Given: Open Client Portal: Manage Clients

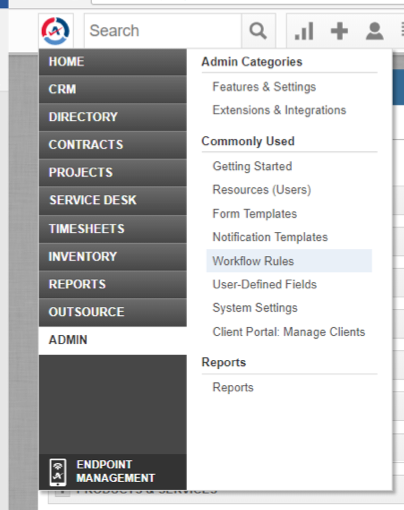Looking at the screenshot, I should coord(289,332).
